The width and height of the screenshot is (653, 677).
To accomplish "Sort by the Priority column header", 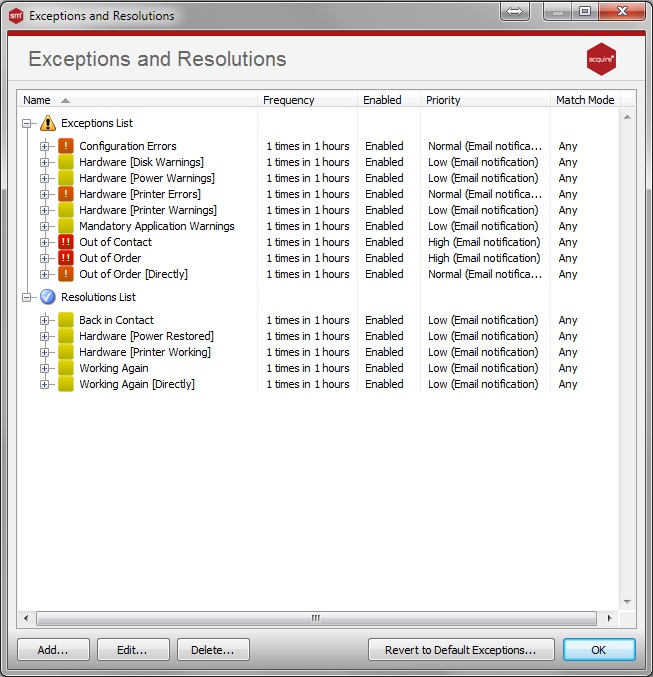I will pos(485,100).
